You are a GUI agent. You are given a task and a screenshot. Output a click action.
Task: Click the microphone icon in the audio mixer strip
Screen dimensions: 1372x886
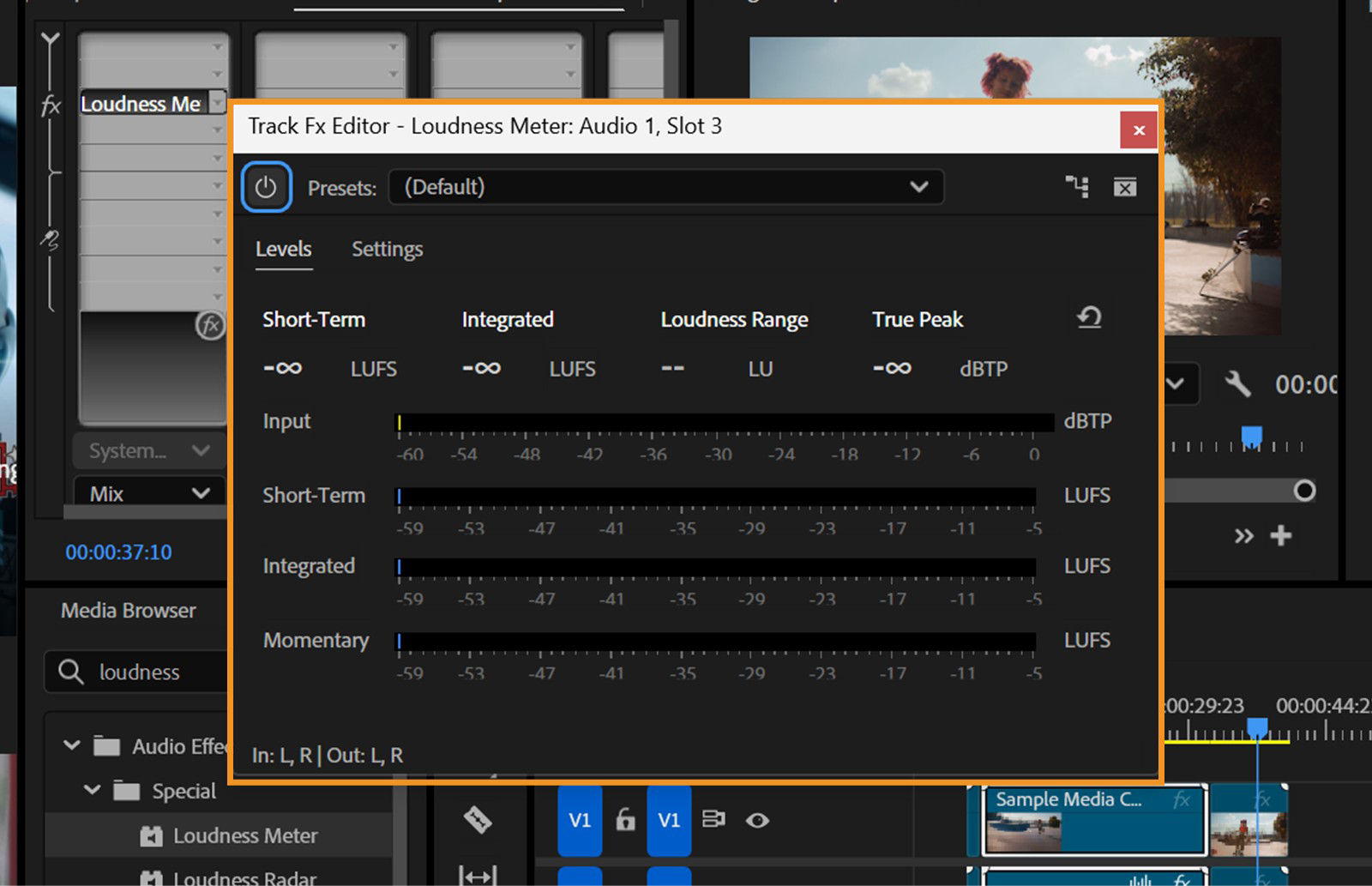click(49, 241)
